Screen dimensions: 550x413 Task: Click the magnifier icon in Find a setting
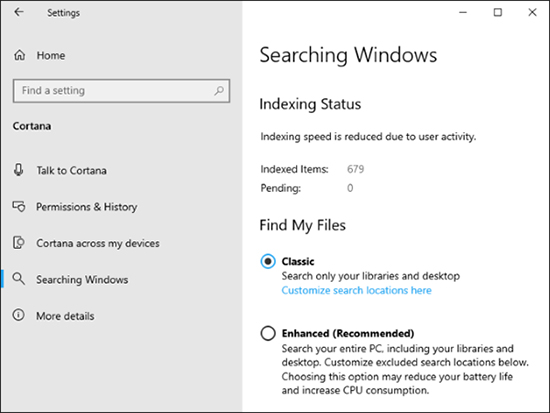pyautogui.click(x=219, y=91)
